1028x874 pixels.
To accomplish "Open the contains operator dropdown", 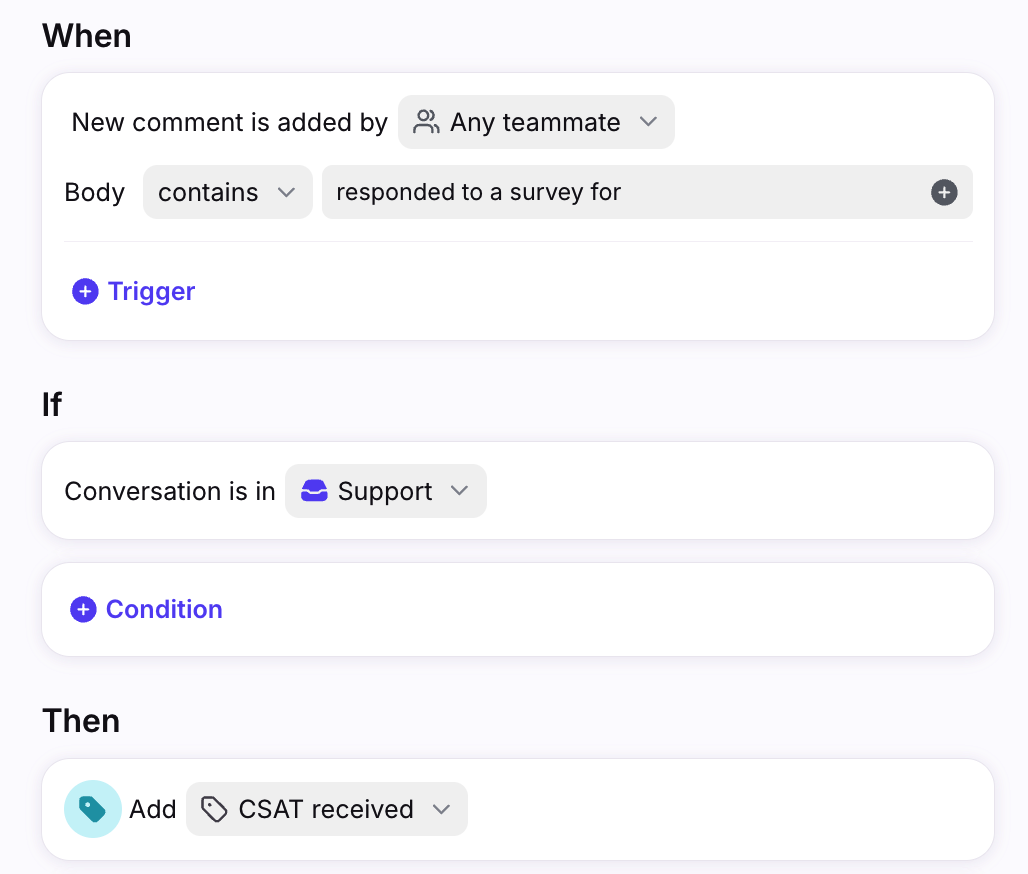I will tap(227, 192).
